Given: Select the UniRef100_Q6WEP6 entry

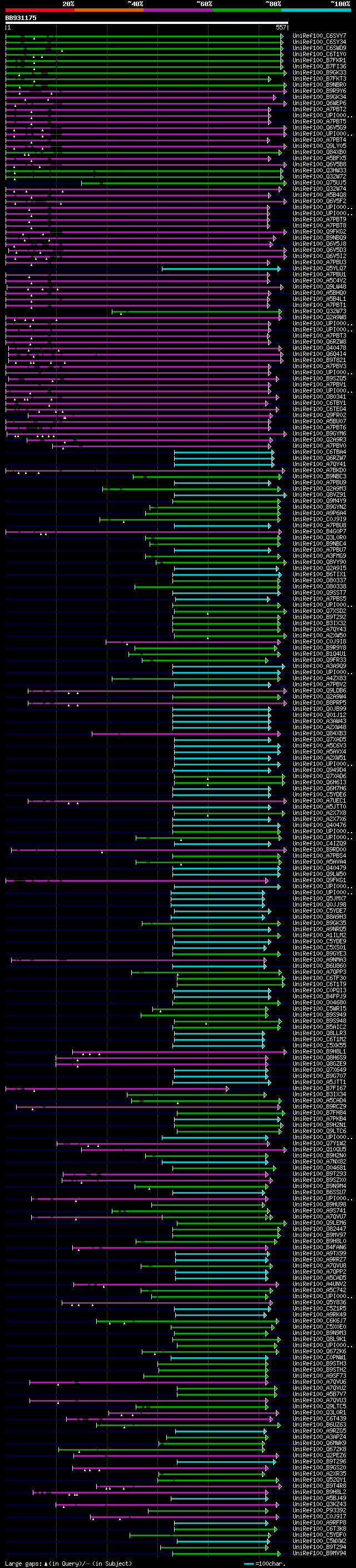Looking at the screenshot, I should [319, 103].
